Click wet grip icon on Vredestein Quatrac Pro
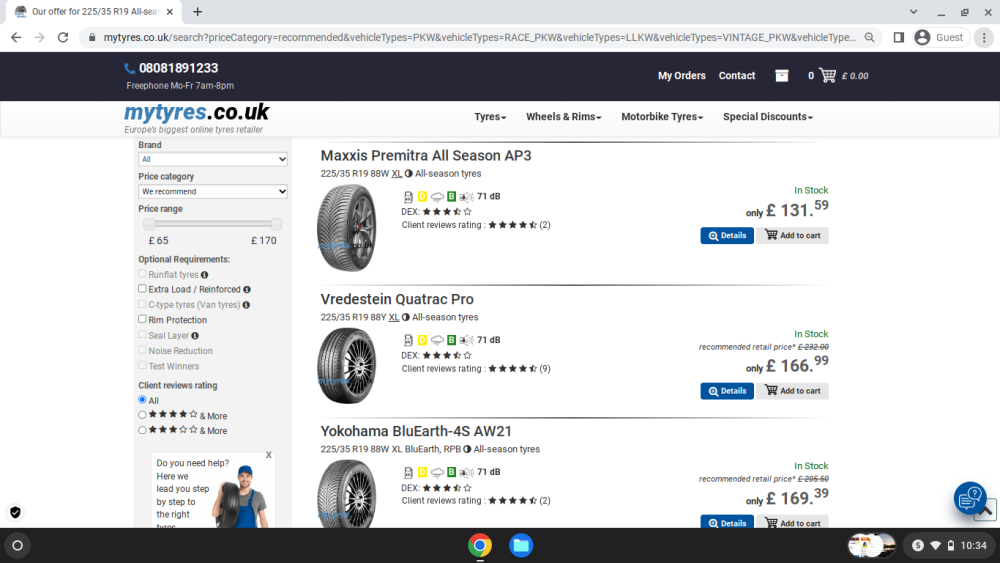Screen dimensions: 1000x563 tap(437, 340)
